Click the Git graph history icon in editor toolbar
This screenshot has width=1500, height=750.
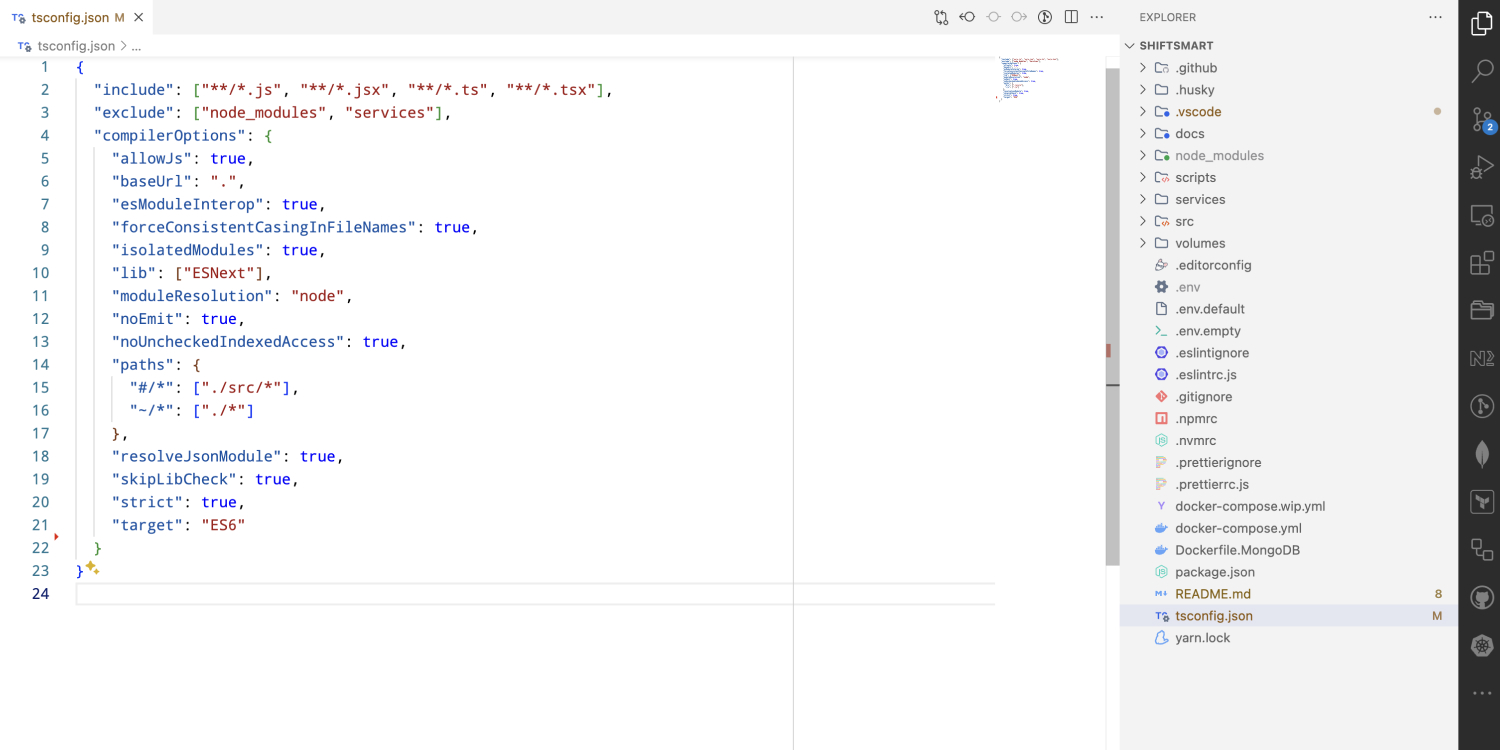click(x=1045, y=17)
